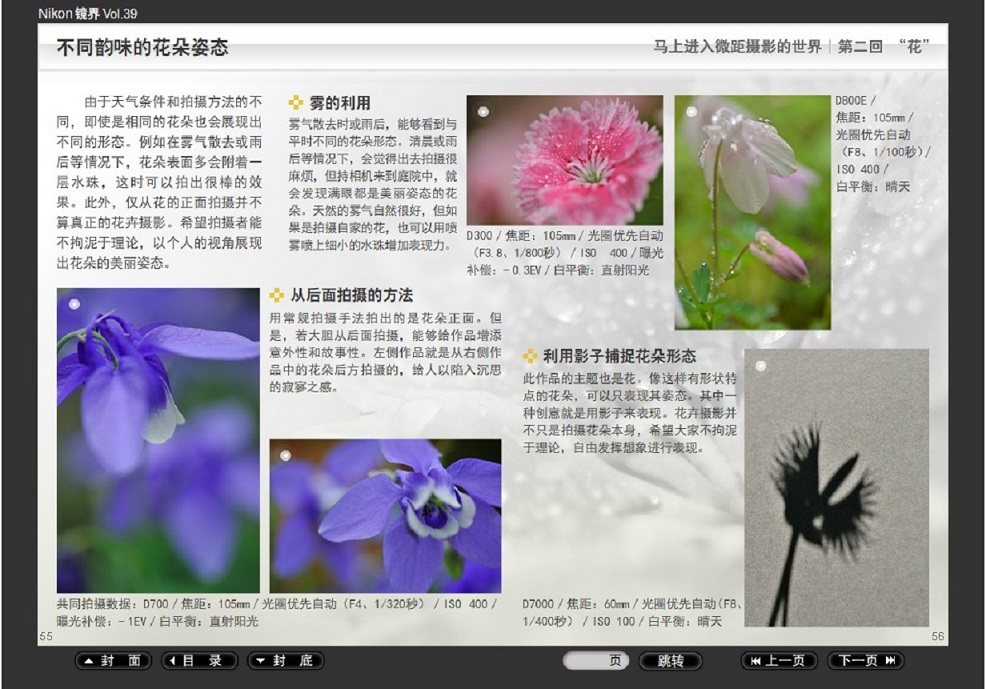Select the large blurred purple flower photo

(158, 440)
